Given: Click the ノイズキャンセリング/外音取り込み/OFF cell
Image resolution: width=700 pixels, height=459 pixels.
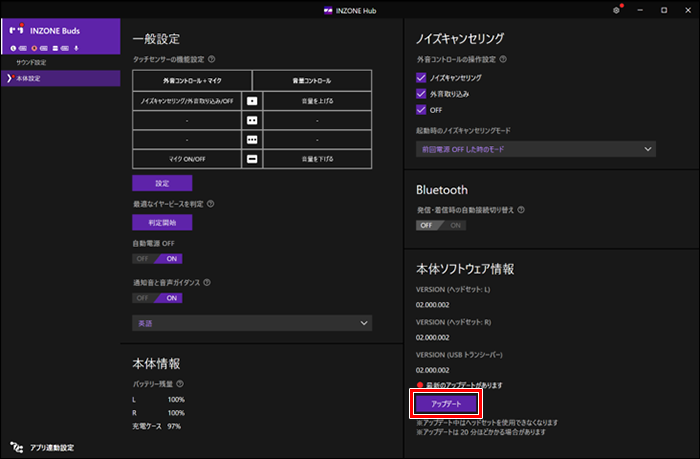Looking at the screenshot, I should [187, 101].
